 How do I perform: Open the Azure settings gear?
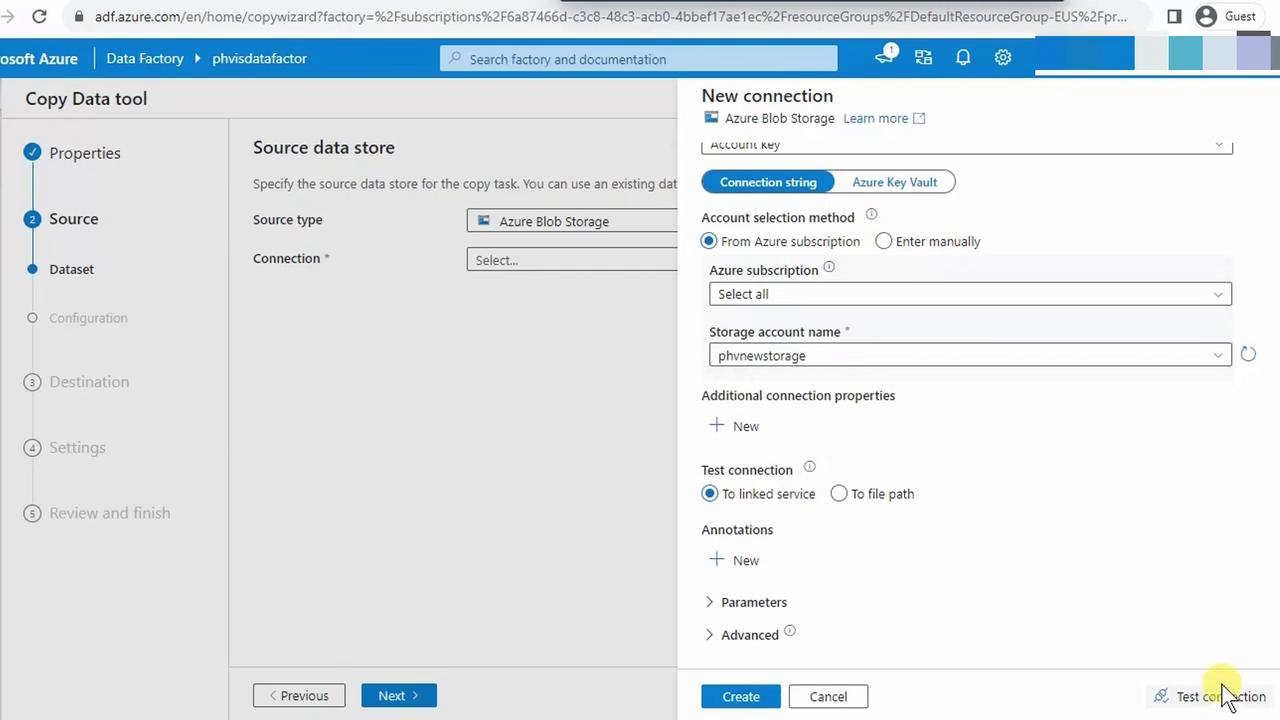pyautogui.click(x=1003, y=58)
